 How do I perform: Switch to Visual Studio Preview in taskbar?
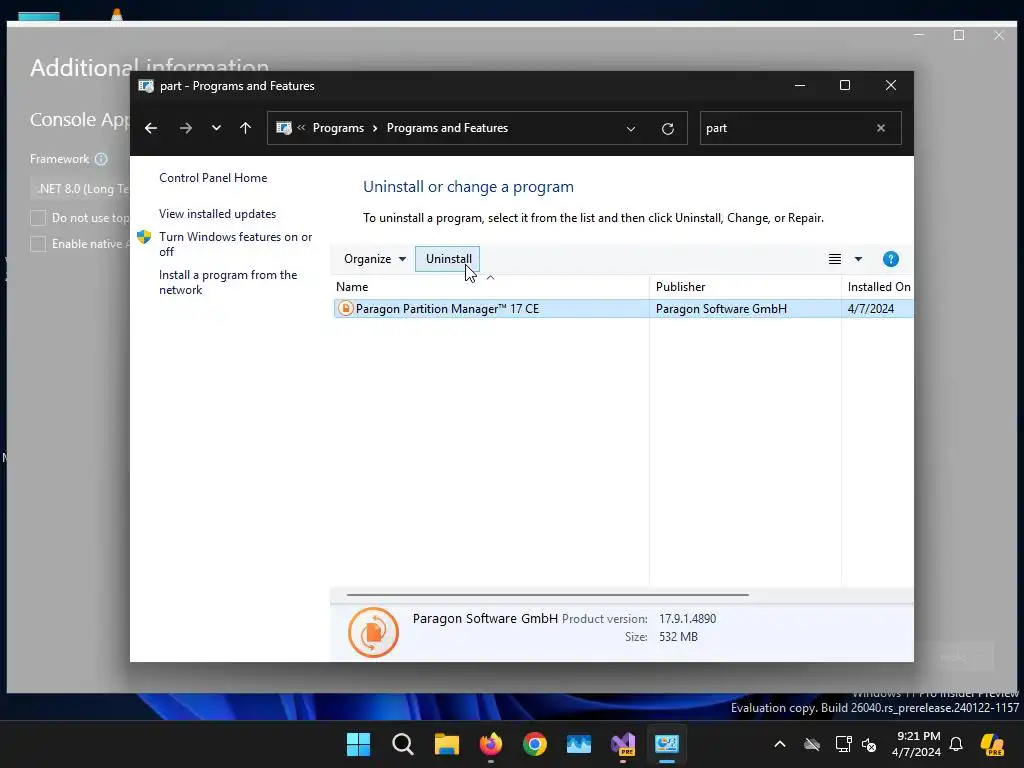(x=623, y=744)
